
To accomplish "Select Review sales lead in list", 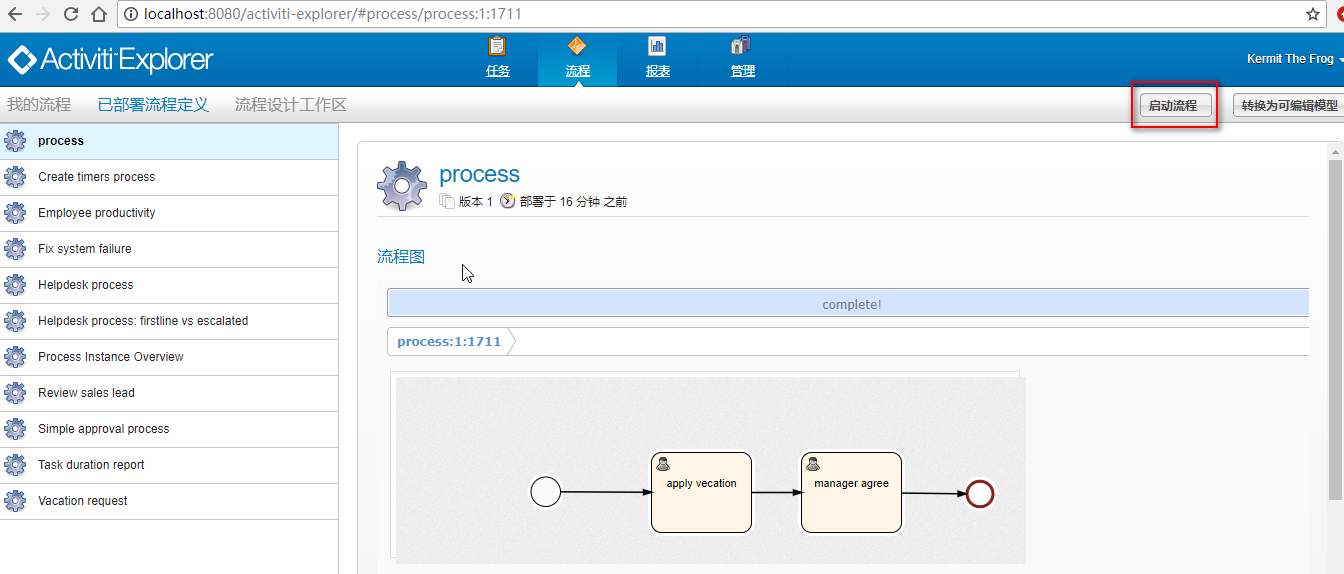I will point(169,393).
